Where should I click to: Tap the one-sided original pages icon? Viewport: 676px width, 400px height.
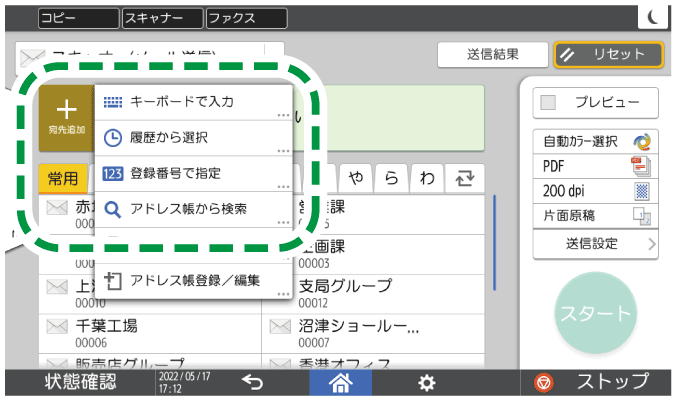point(642,216)
